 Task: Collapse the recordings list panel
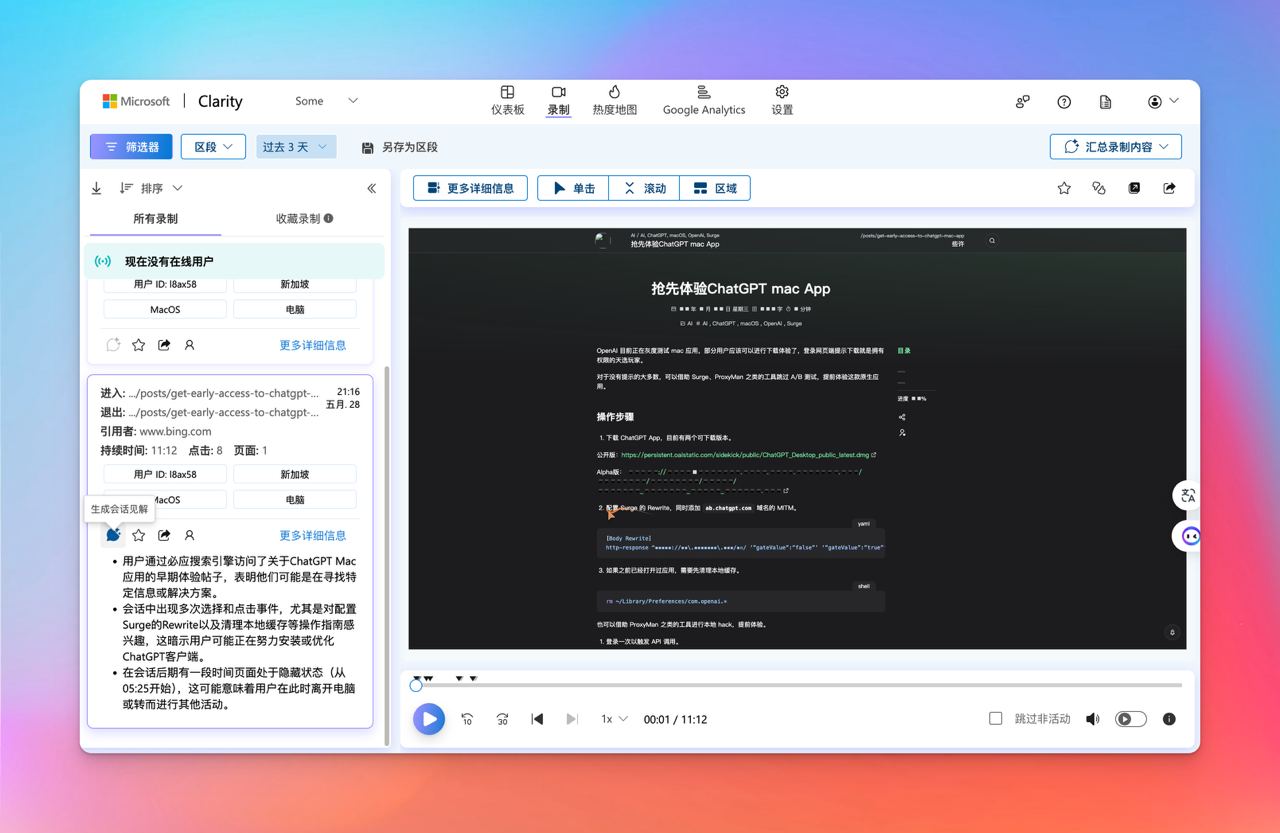[x=371, y=188]
